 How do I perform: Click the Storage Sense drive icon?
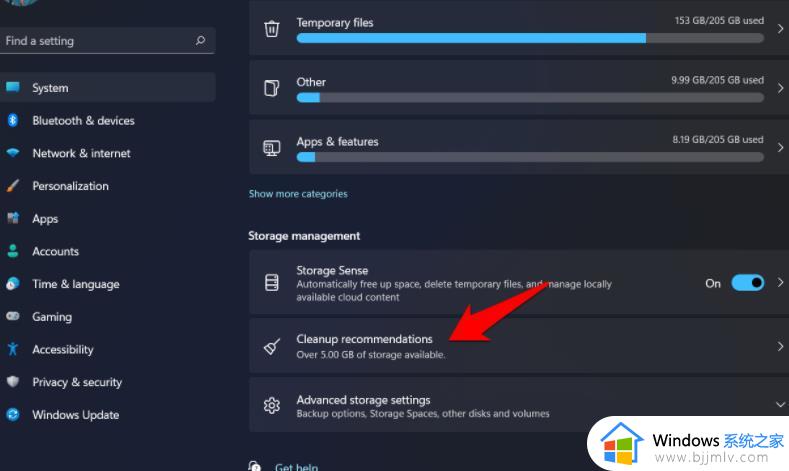pos(272,282)
